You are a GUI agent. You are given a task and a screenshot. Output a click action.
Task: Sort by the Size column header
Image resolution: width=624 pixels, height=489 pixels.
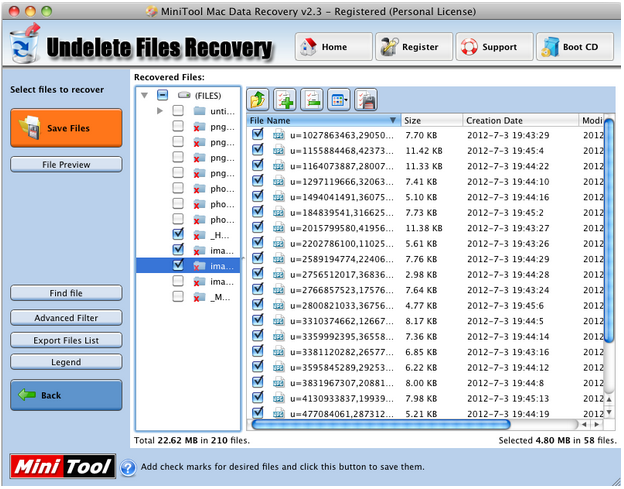click(432, 121)
